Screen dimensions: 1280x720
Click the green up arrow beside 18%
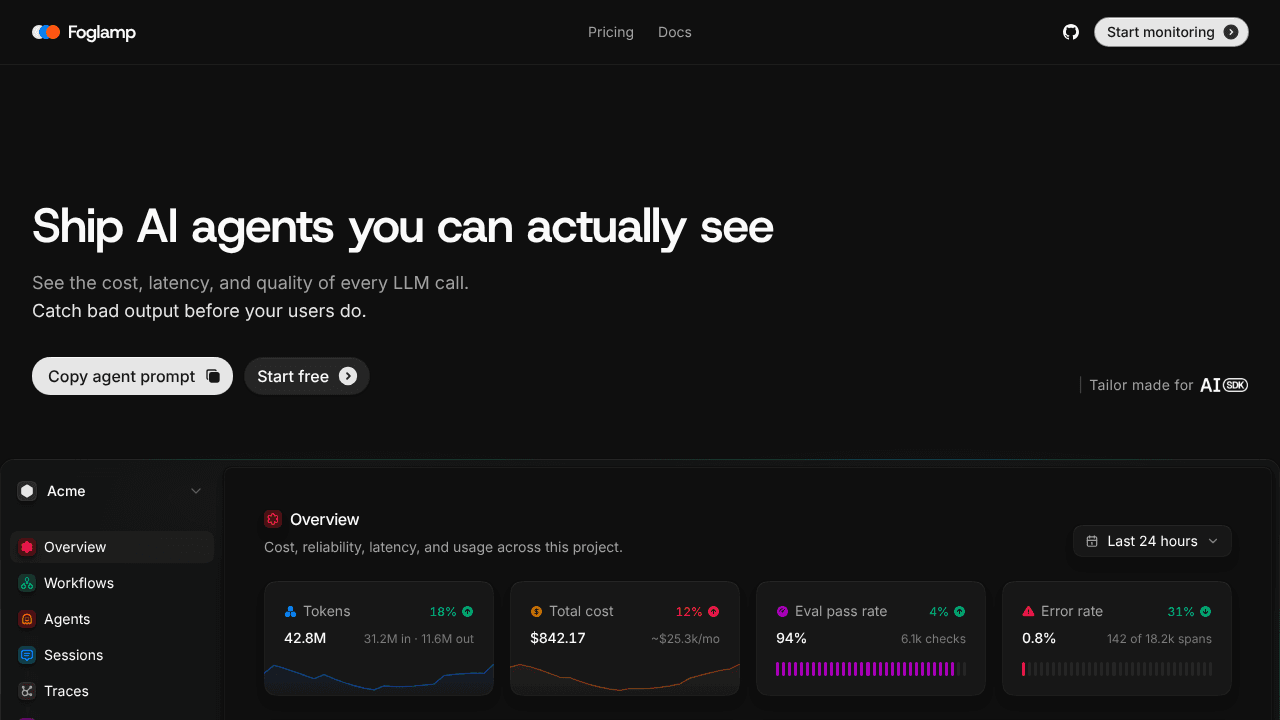[x=468, y=611]
